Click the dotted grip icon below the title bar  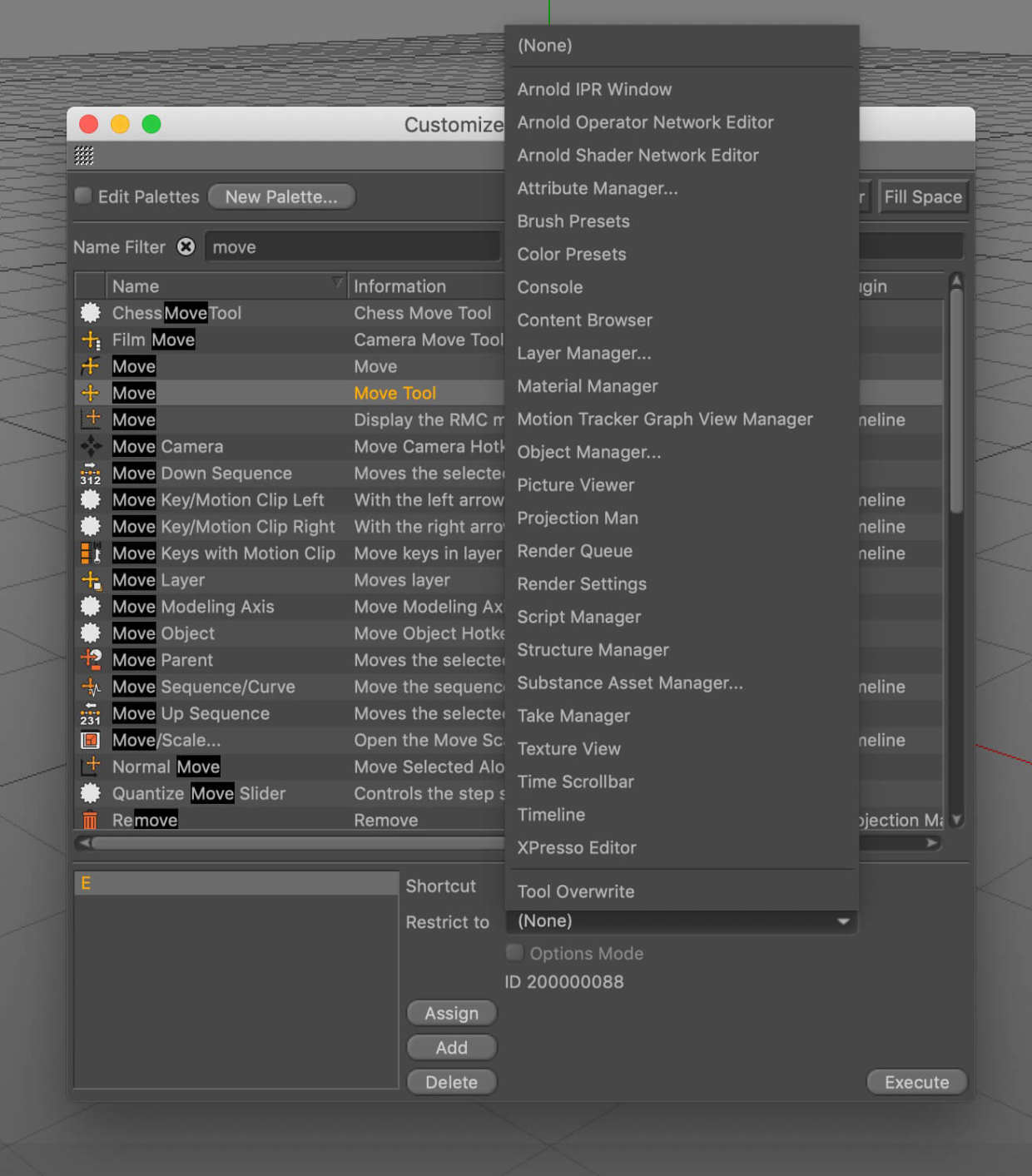pos(84,156)
